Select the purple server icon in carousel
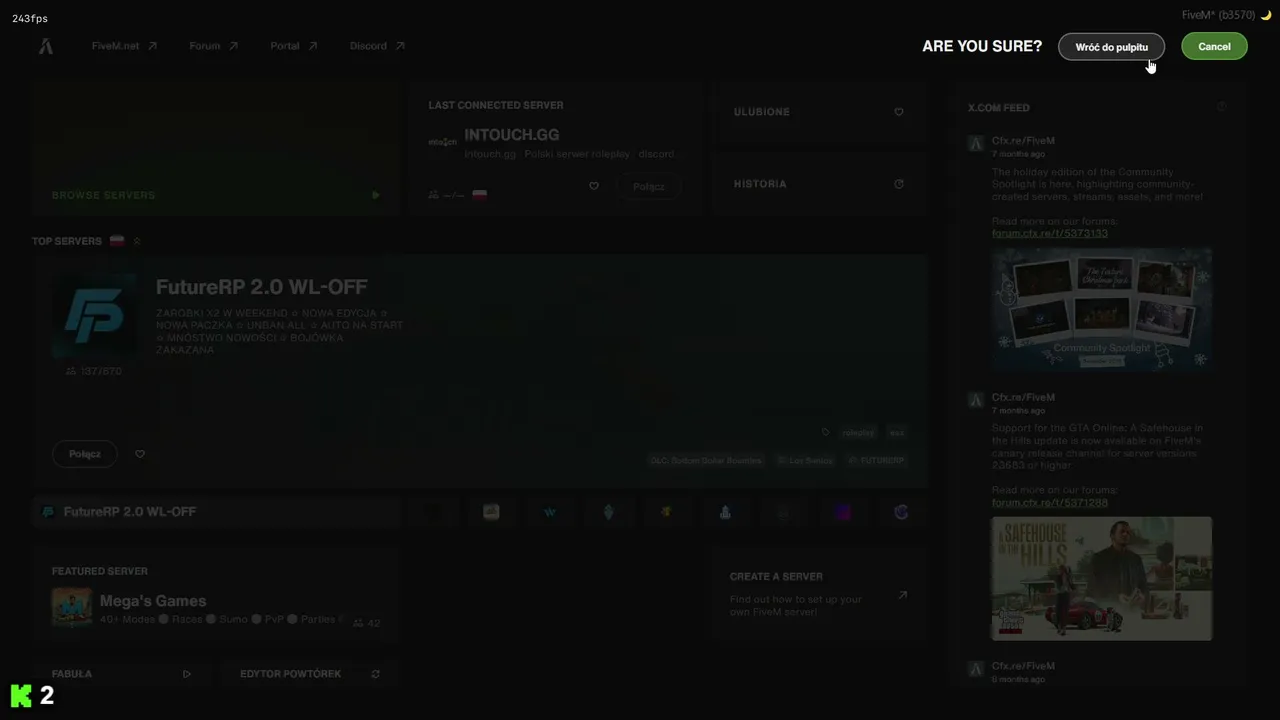 (843, 512)
